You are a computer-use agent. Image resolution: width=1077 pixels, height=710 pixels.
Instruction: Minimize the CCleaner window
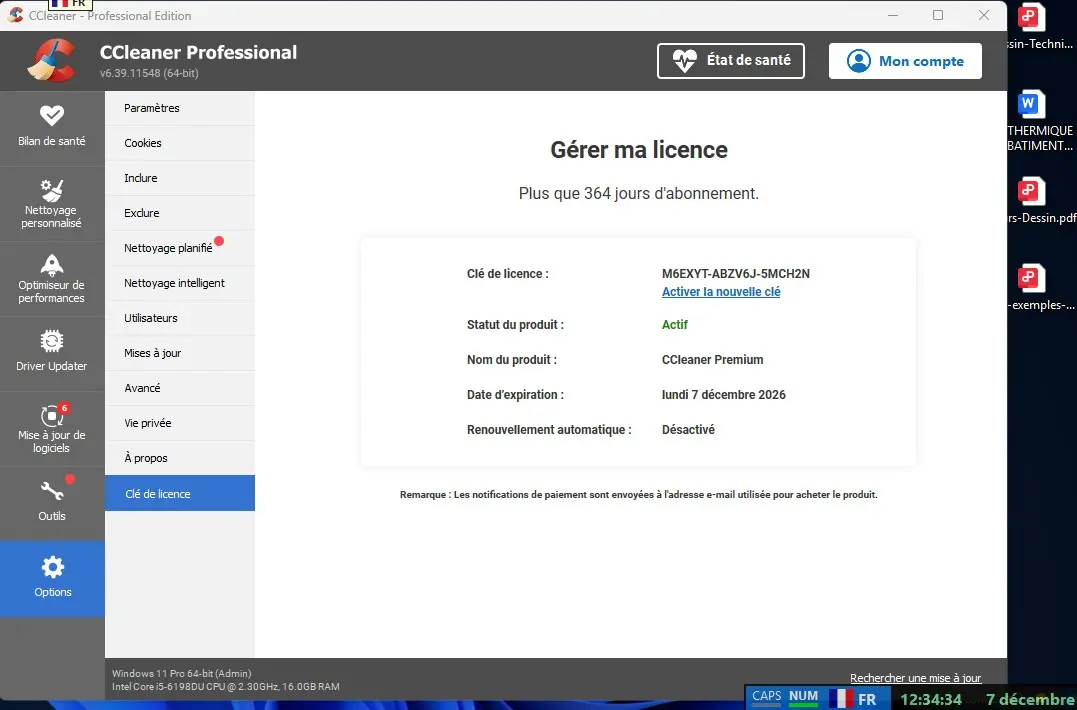click(893, 15)
